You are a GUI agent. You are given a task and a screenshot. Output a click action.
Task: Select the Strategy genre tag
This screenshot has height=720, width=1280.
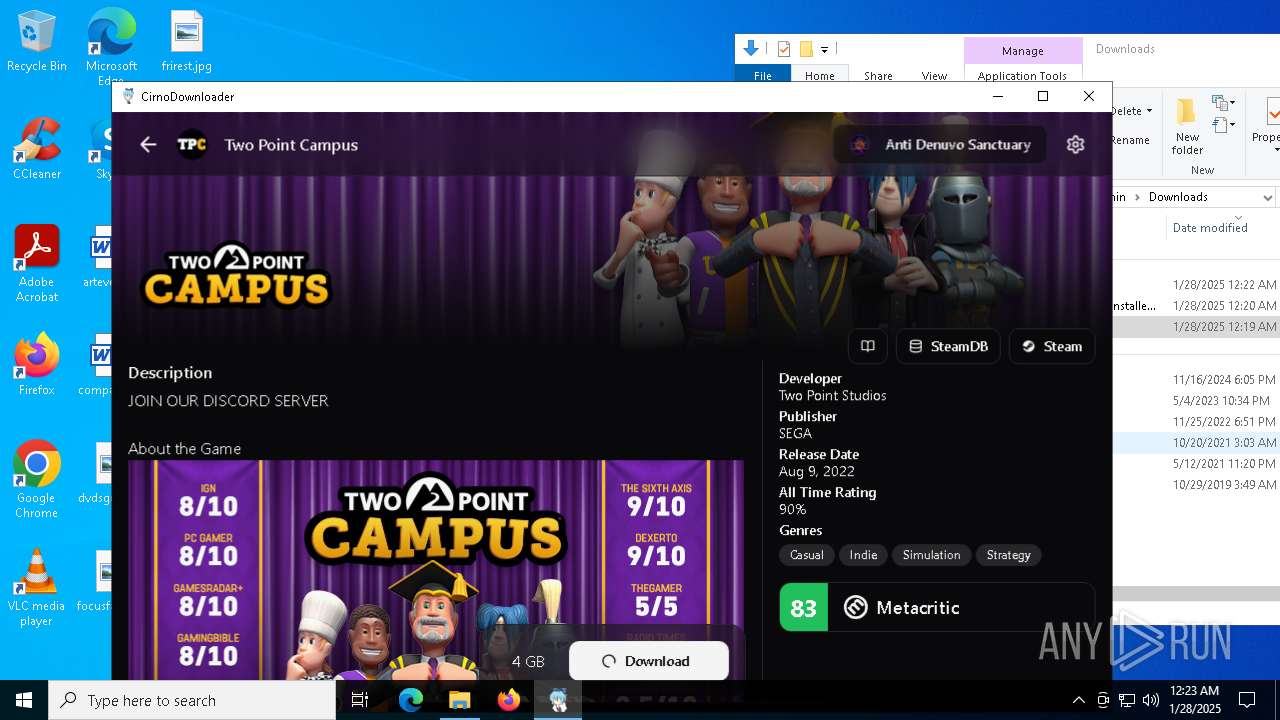[1008, 555]
